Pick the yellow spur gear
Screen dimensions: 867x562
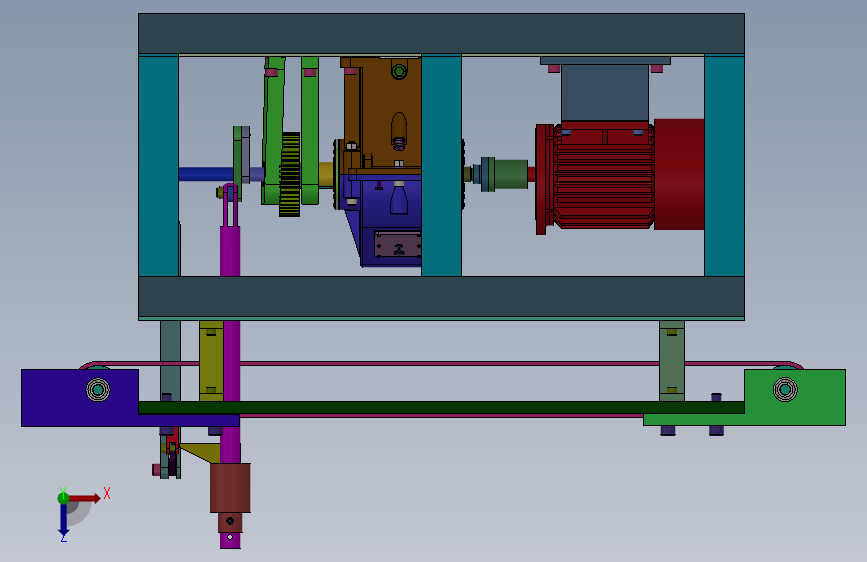289,174
